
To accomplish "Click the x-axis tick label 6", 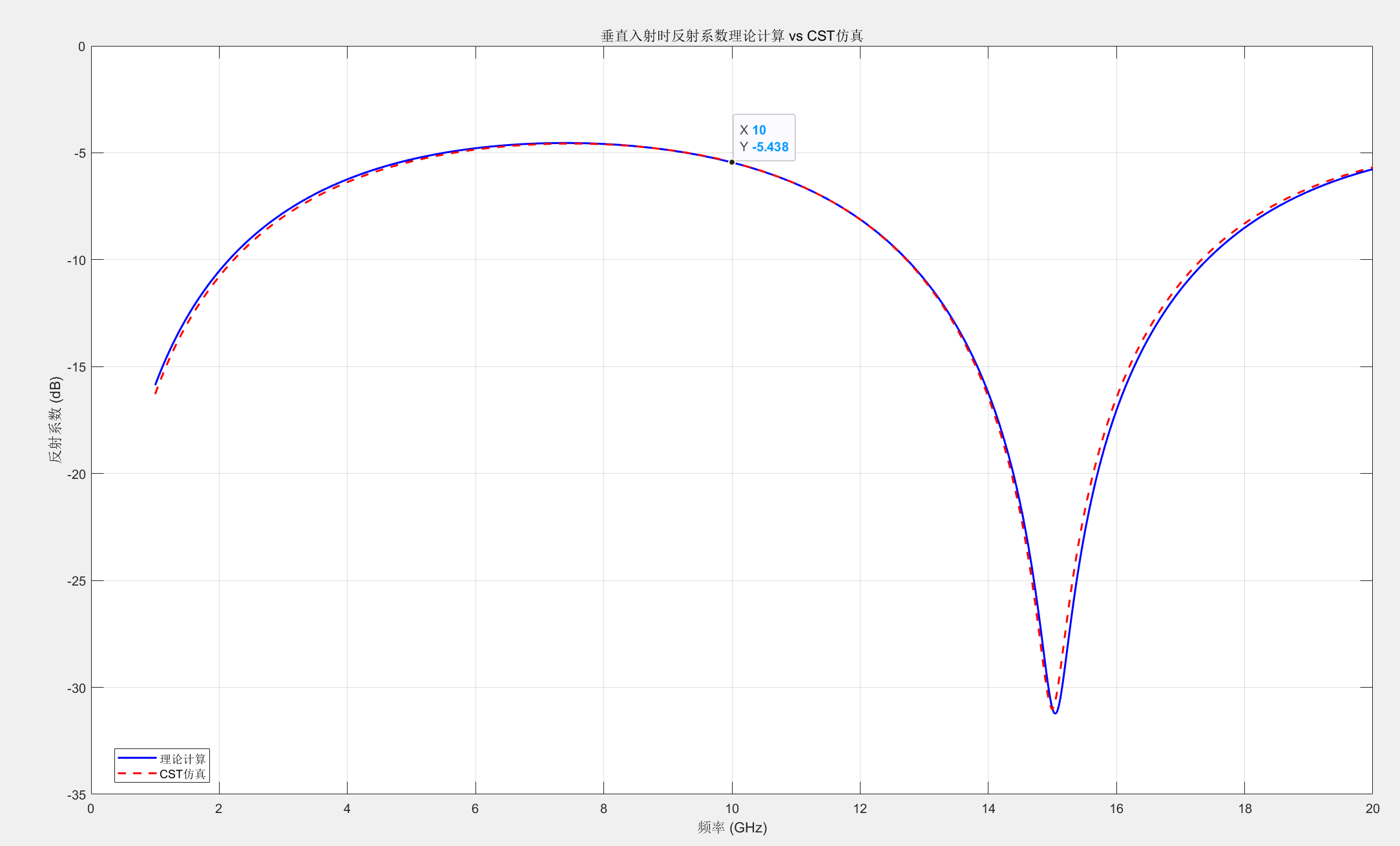I will (475, 809).
